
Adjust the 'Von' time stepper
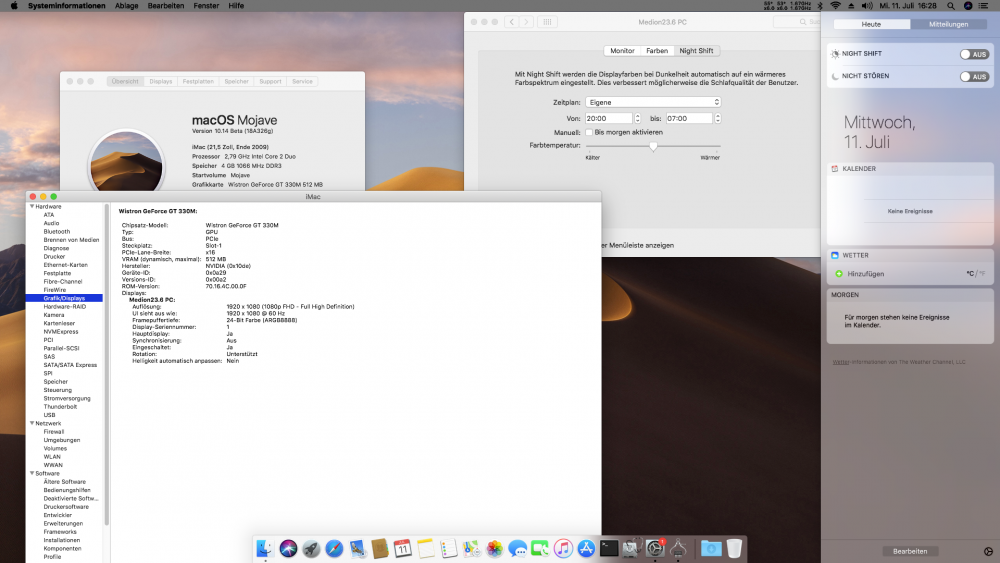coord(637,119)
